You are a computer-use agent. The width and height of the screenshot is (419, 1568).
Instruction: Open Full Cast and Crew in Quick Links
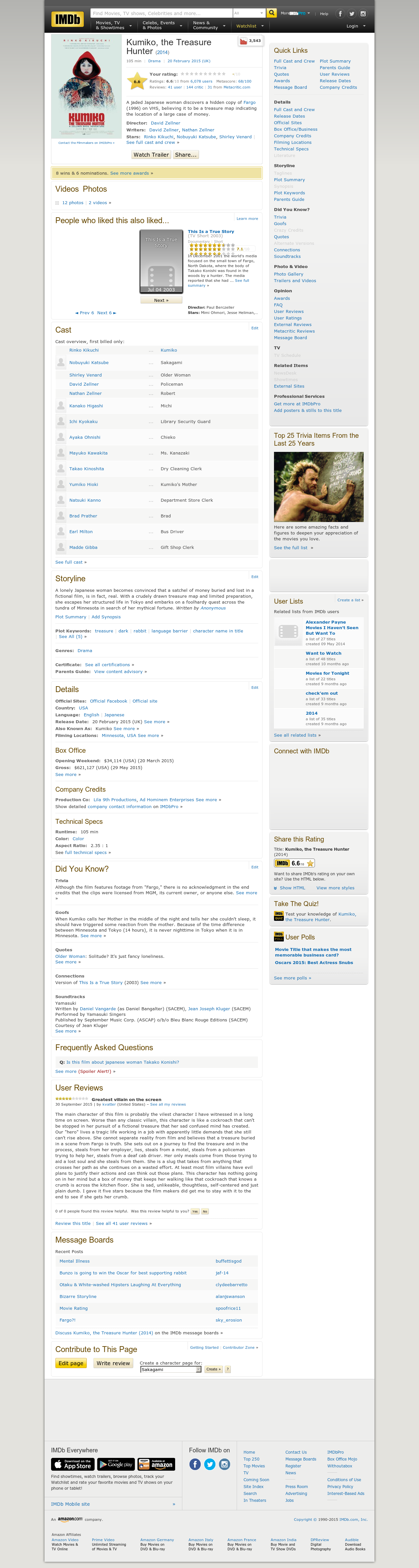[x=294, y=61]
